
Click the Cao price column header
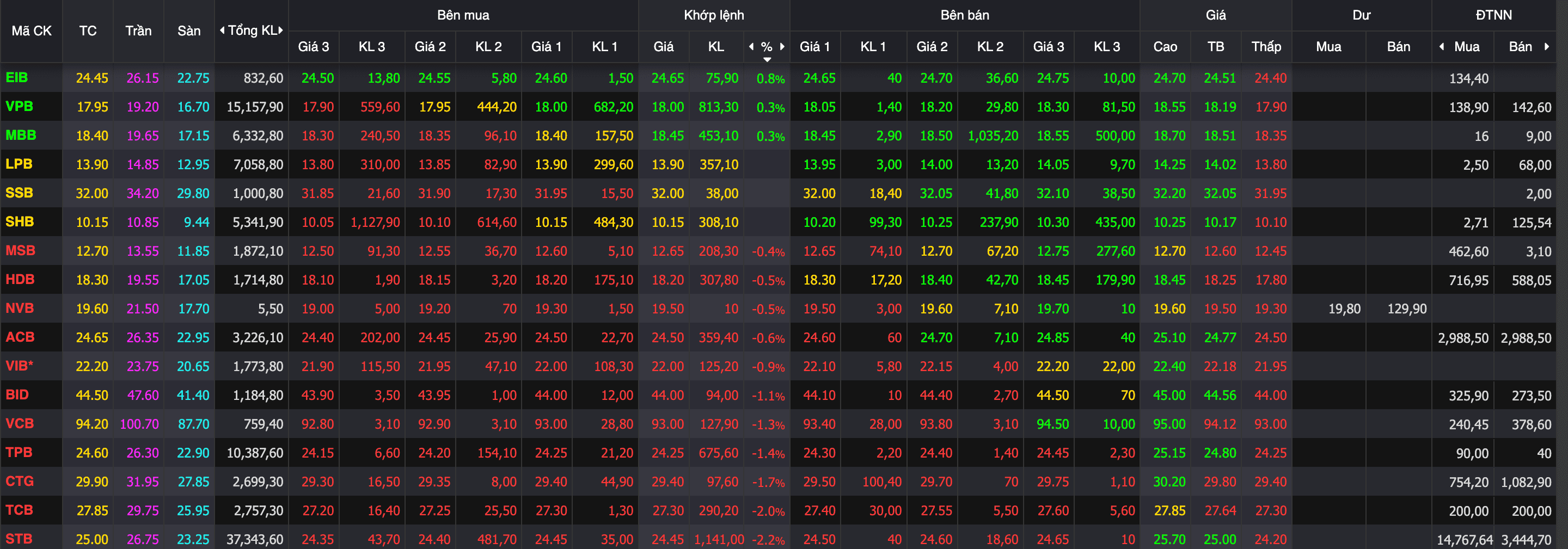pos(1165,46)
